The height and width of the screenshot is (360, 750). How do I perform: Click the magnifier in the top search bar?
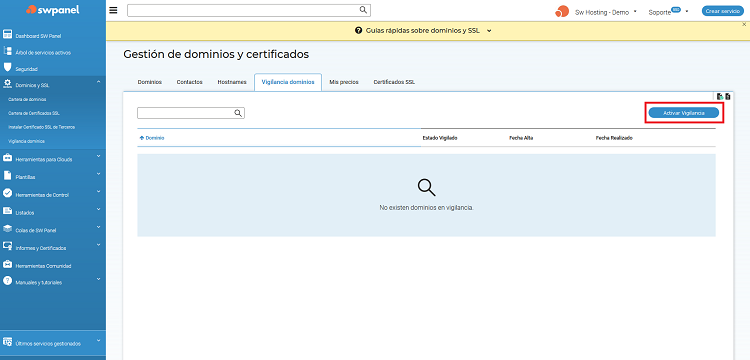coord(363,10)
